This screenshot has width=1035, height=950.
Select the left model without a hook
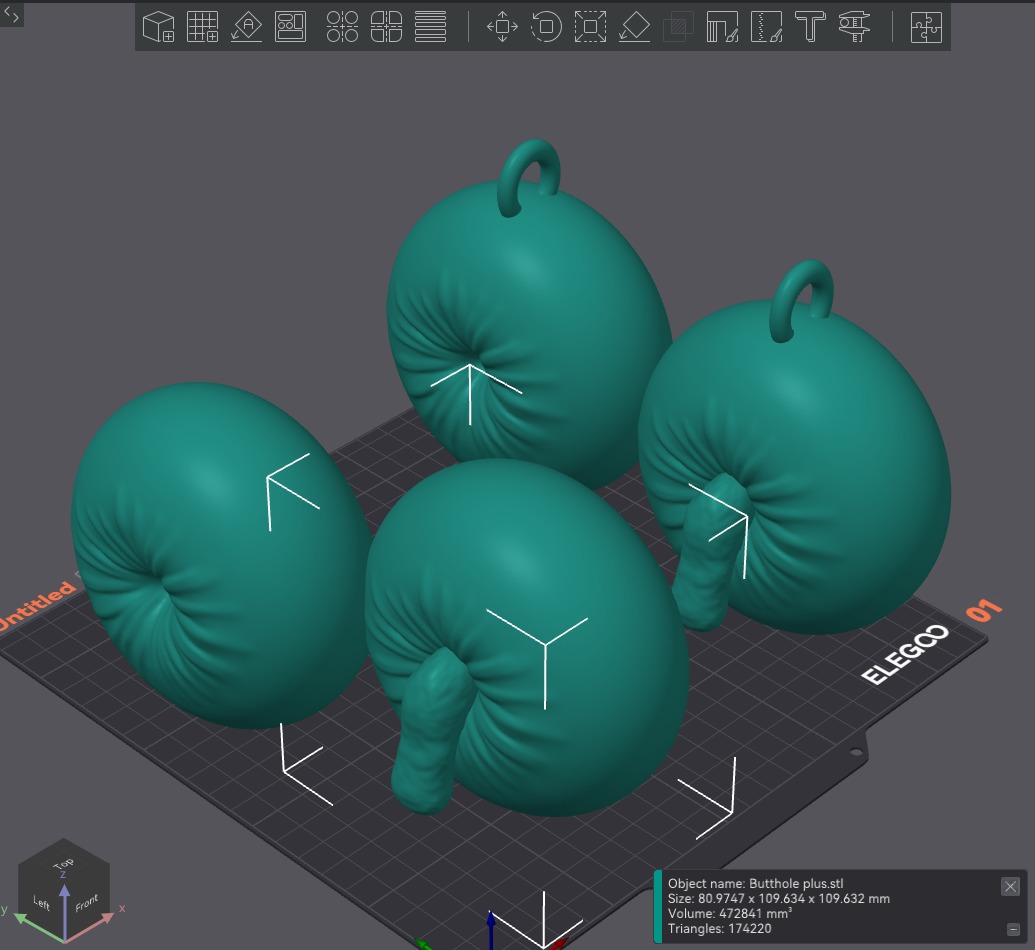(x=218, y=555)
